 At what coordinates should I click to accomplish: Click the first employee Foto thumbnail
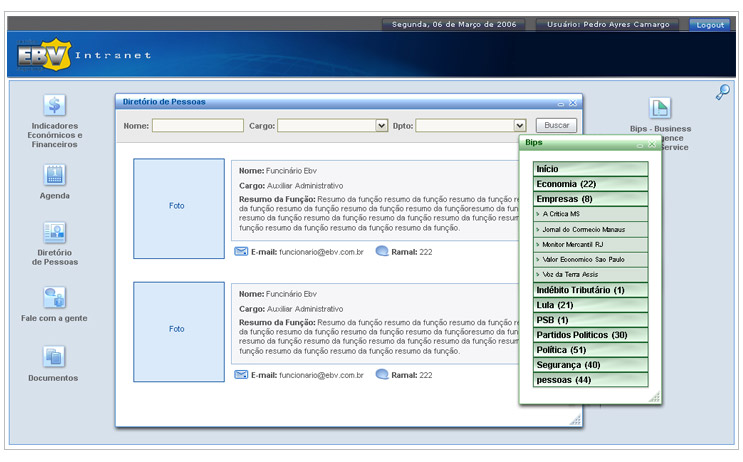178,206
